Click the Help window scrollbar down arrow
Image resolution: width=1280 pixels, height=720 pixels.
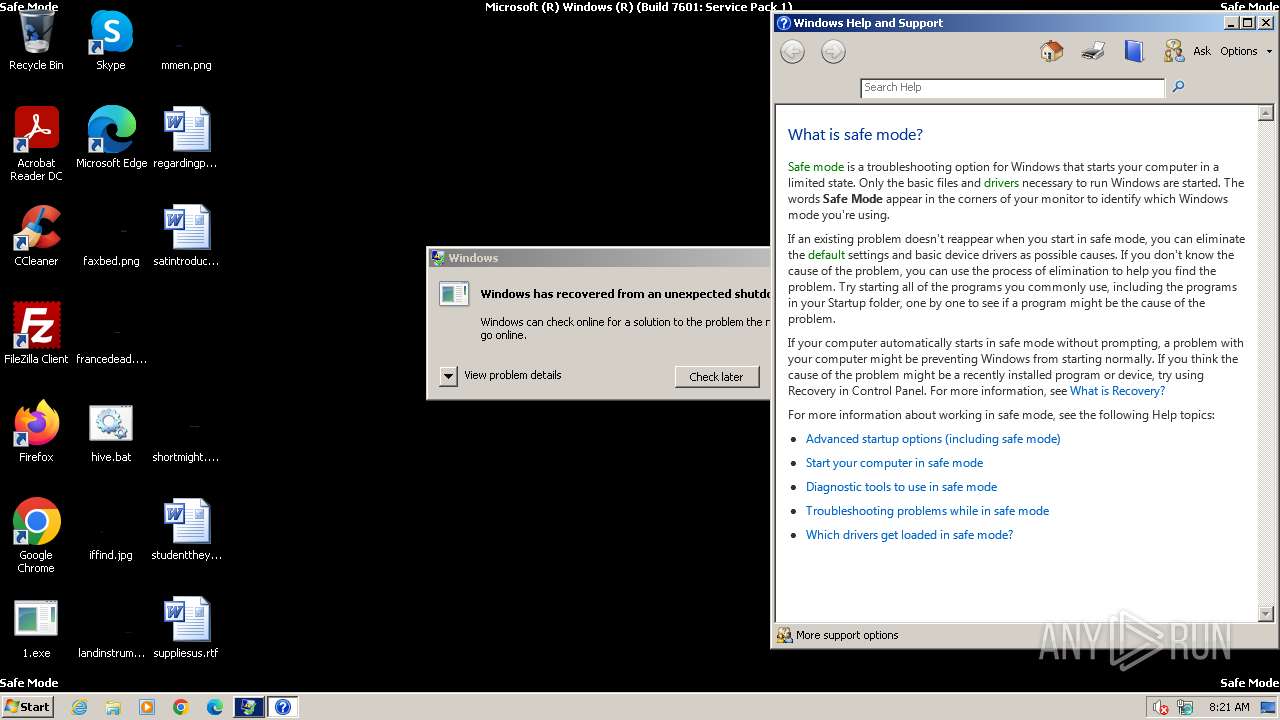[x=1265, y=613]
